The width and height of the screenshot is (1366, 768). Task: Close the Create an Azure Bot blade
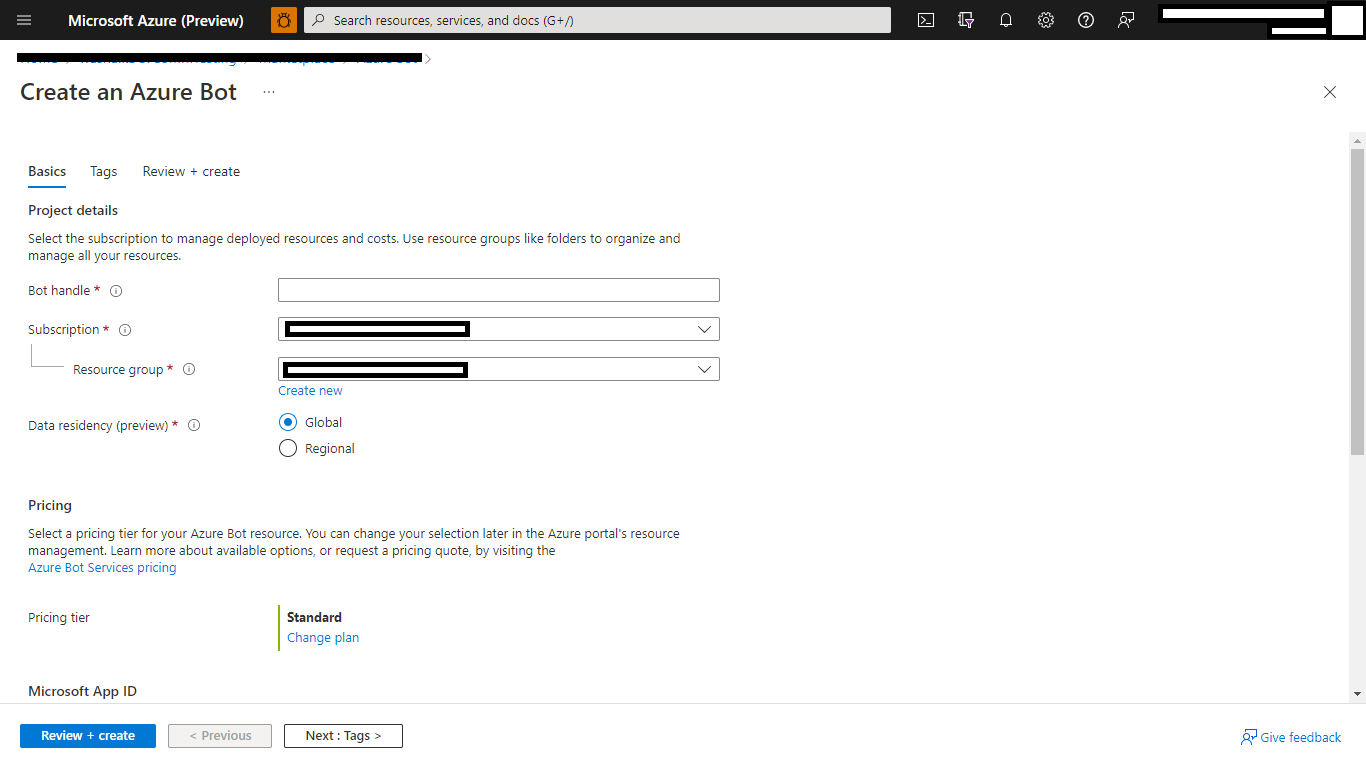click(1330, 92)
